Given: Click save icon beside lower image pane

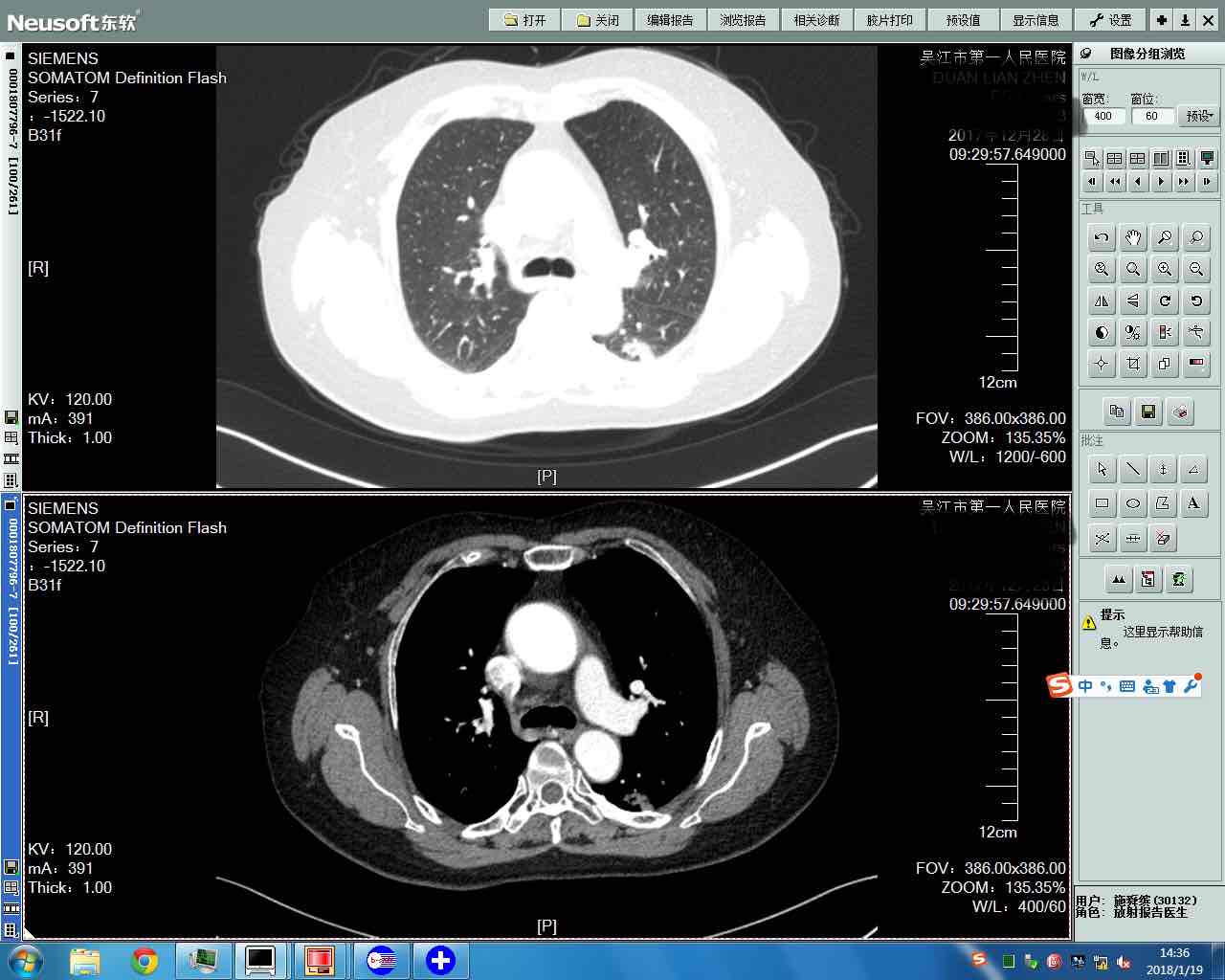Looking at the screenshot, I should click(11, 867).
